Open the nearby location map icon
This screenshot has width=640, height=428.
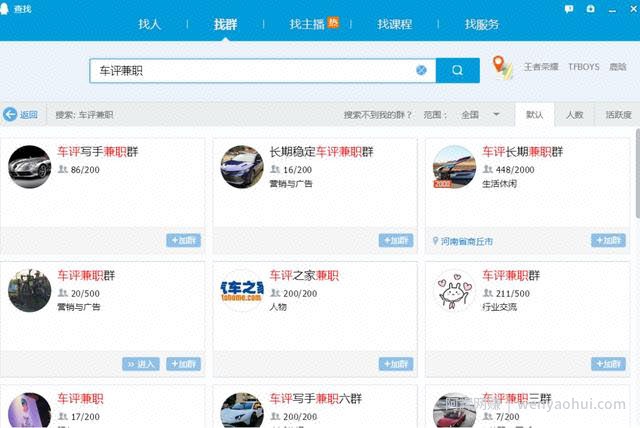(x=502, y=67)
